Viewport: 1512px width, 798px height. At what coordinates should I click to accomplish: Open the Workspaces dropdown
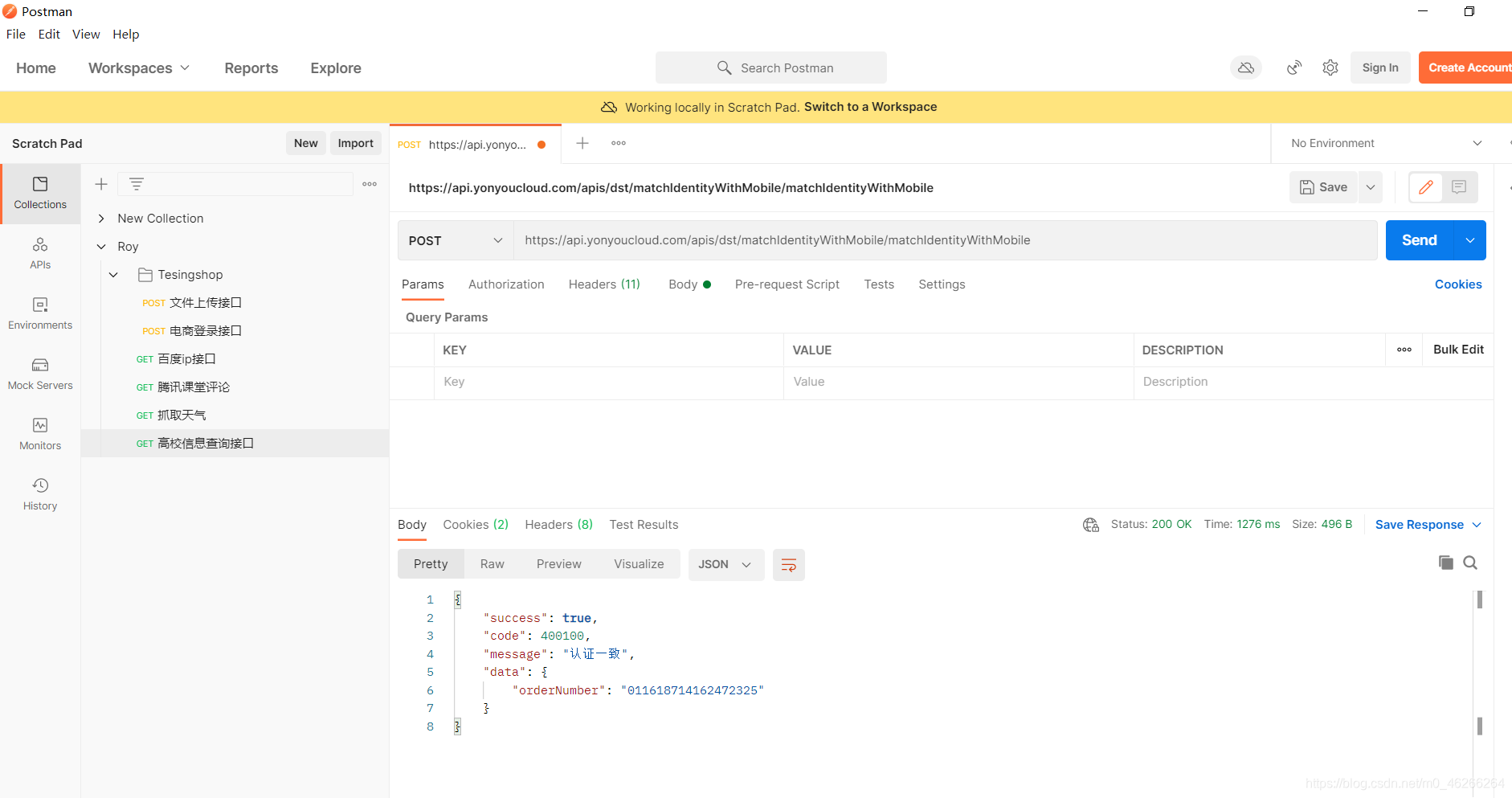coord(138,68)
